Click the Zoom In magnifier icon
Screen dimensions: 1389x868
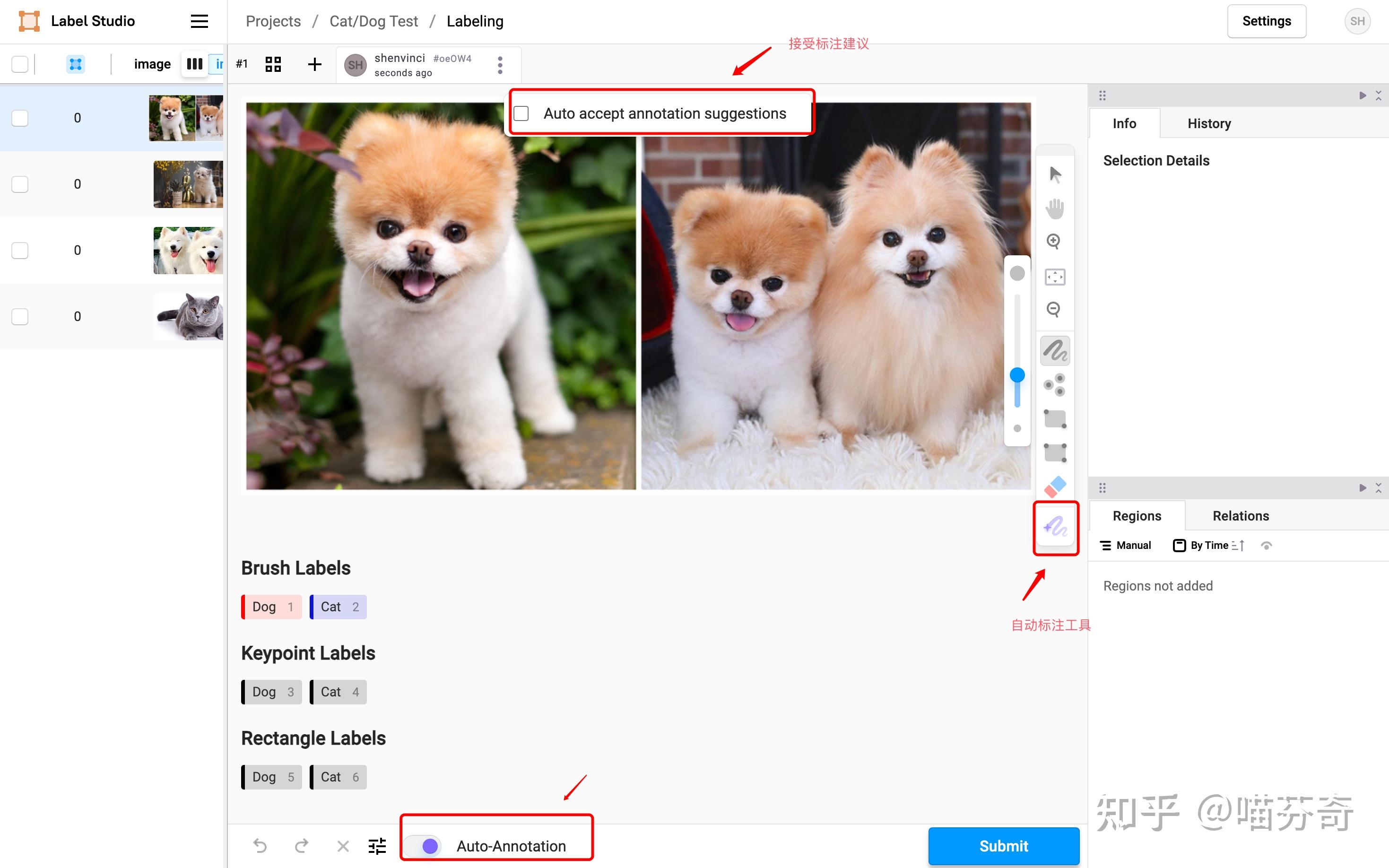pos(1053,241)
